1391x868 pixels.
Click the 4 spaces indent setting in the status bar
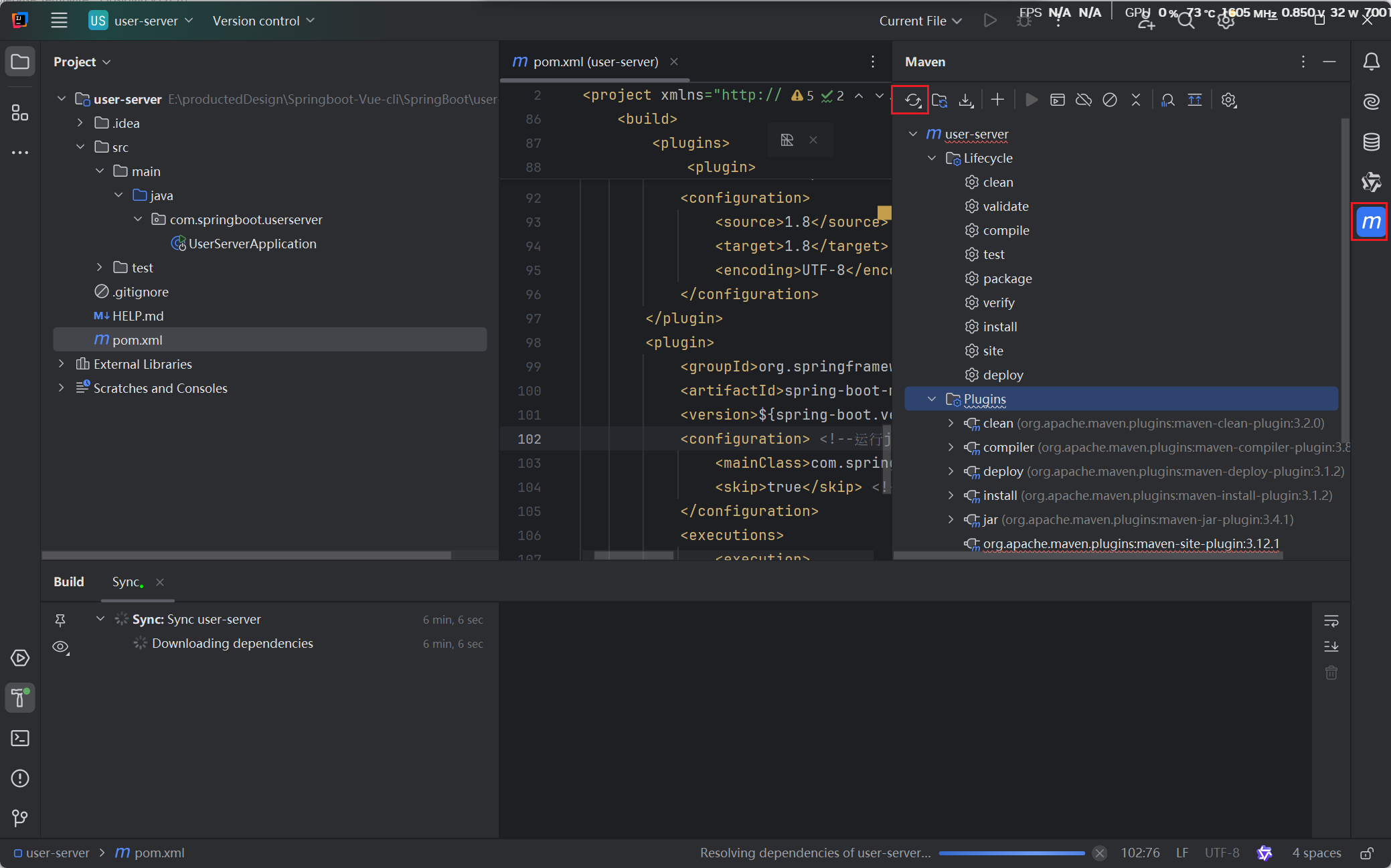click(x=1316, y=853)
